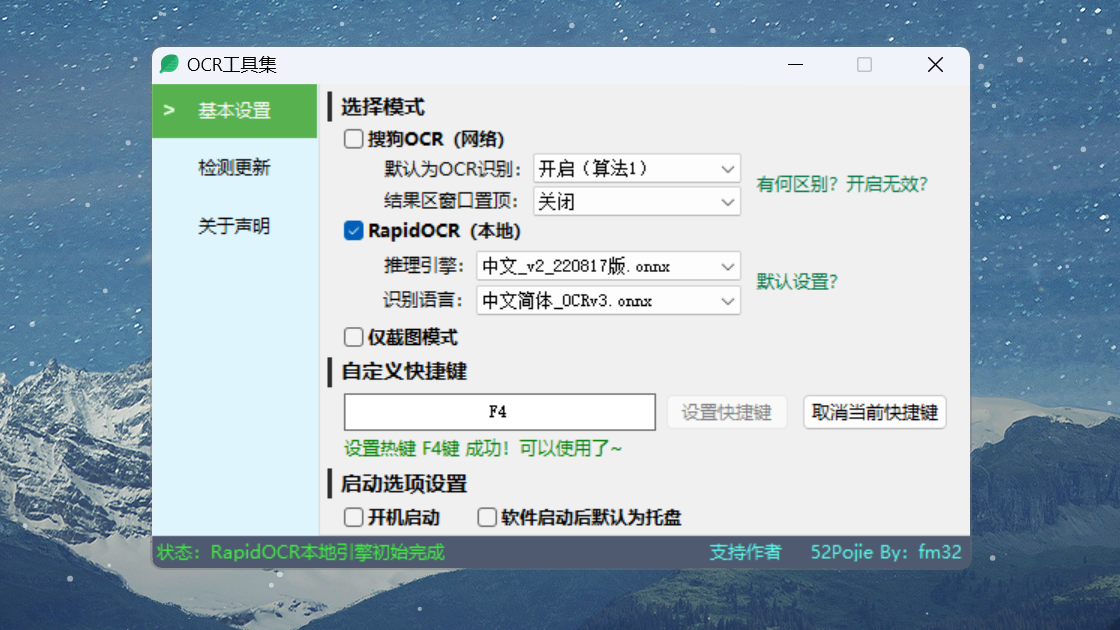Click the 选择模式 section heading
The height and width of the screenshot is (630, 1120).
tap(383, 107)
